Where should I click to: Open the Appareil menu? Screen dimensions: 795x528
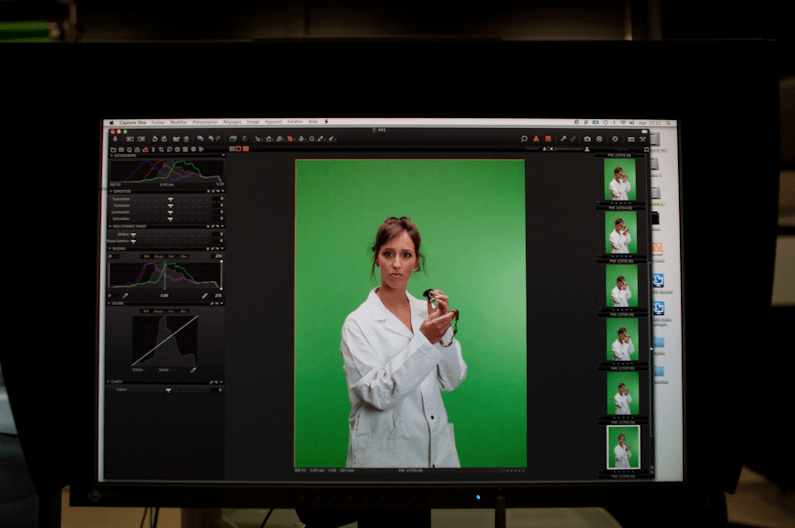pyautogui.click(x=273, y=122)
